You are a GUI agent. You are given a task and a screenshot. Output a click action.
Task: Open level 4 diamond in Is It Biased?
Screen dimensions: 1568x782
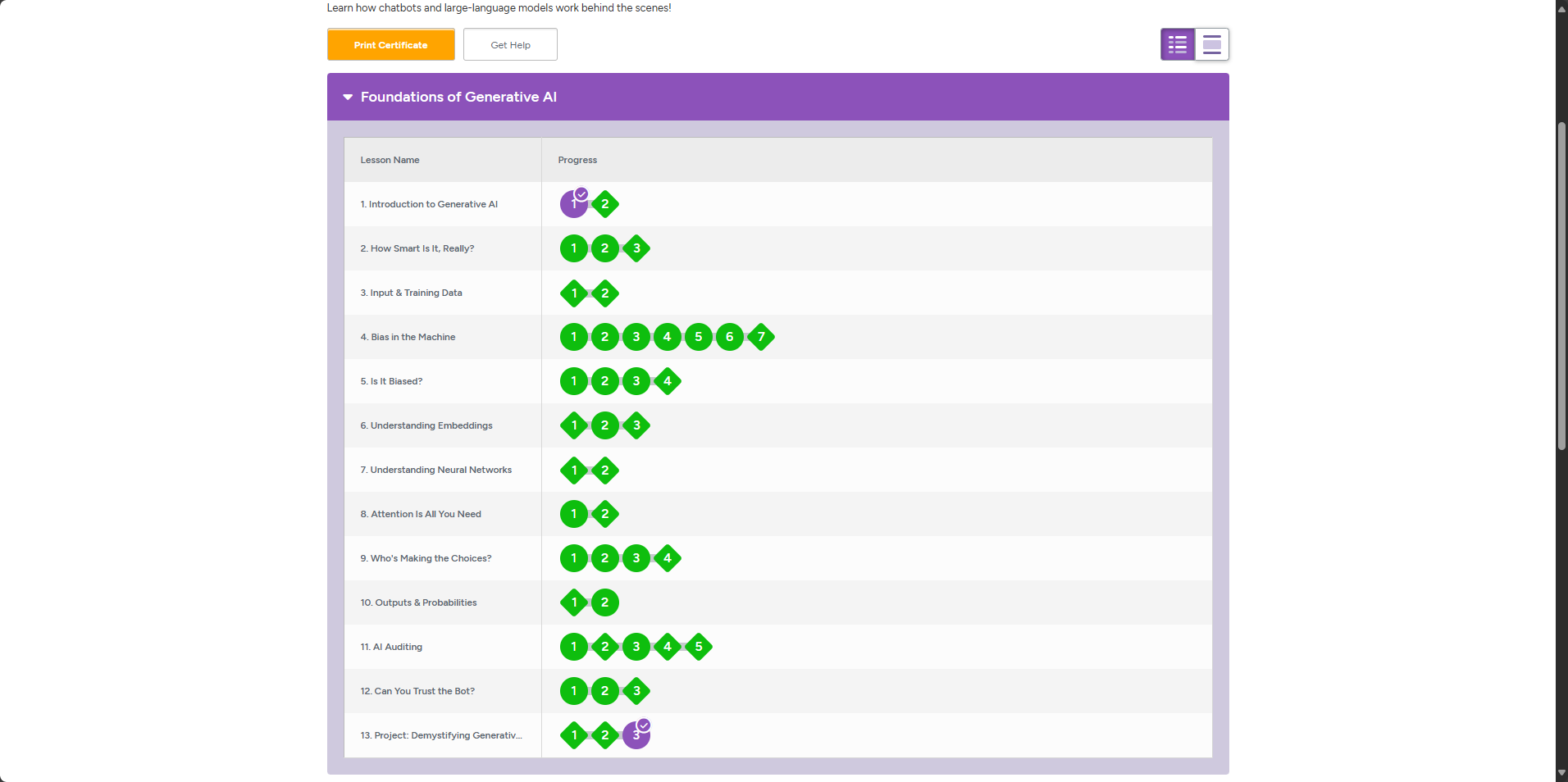pos(668,381)
